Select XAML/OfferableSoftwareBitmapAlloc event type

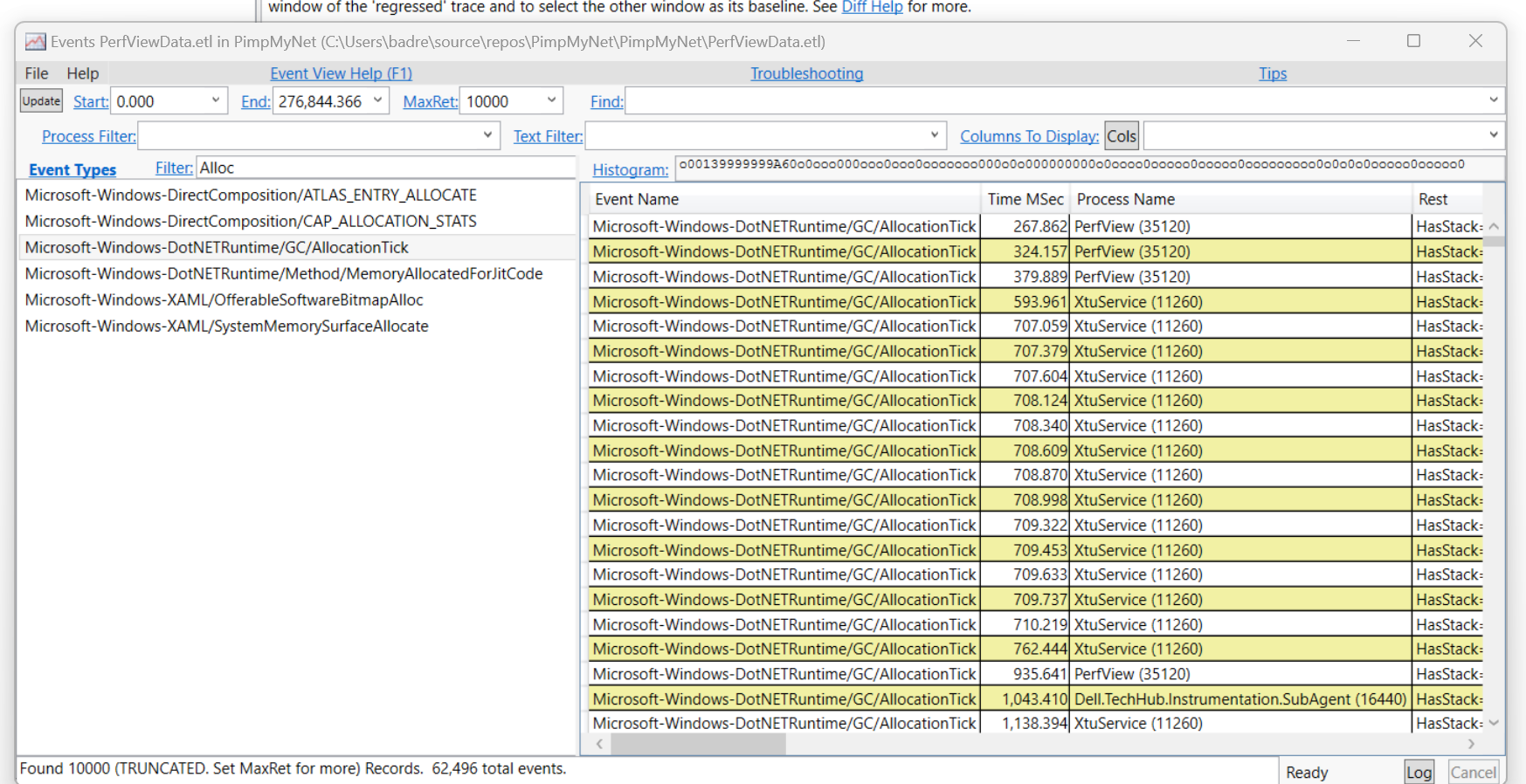point(297,300)
